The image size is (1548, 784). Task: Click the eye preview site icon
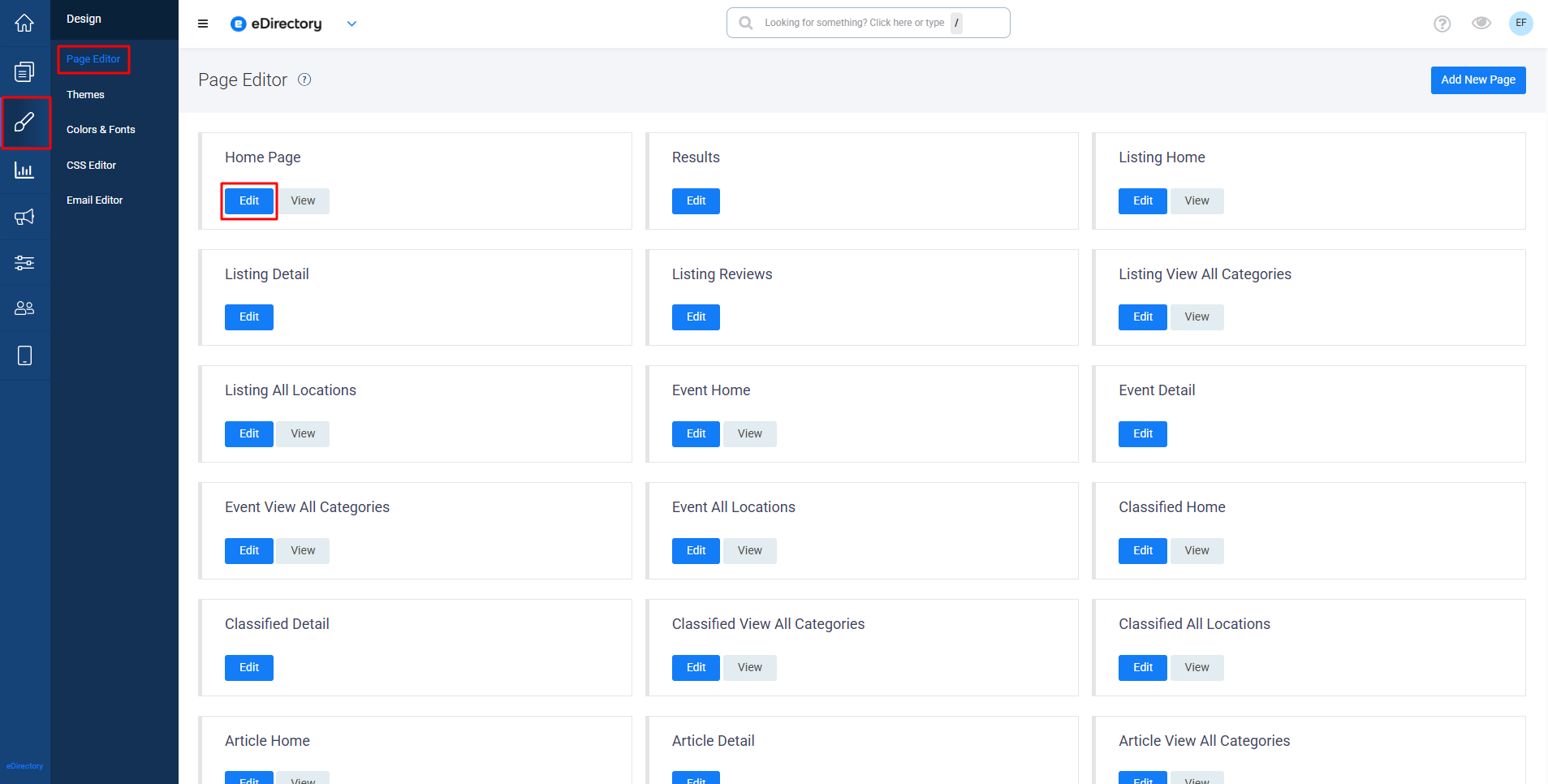click(1481, 23)
